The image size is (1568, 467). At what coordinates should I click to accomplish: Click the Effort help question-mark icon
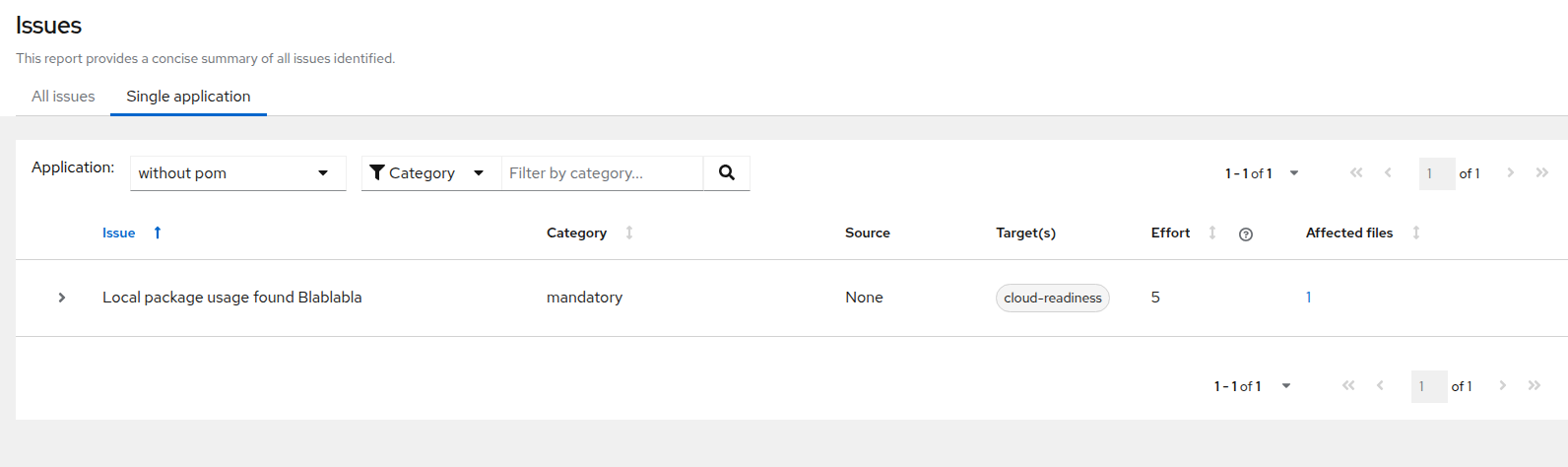(x=1245, y=234)
